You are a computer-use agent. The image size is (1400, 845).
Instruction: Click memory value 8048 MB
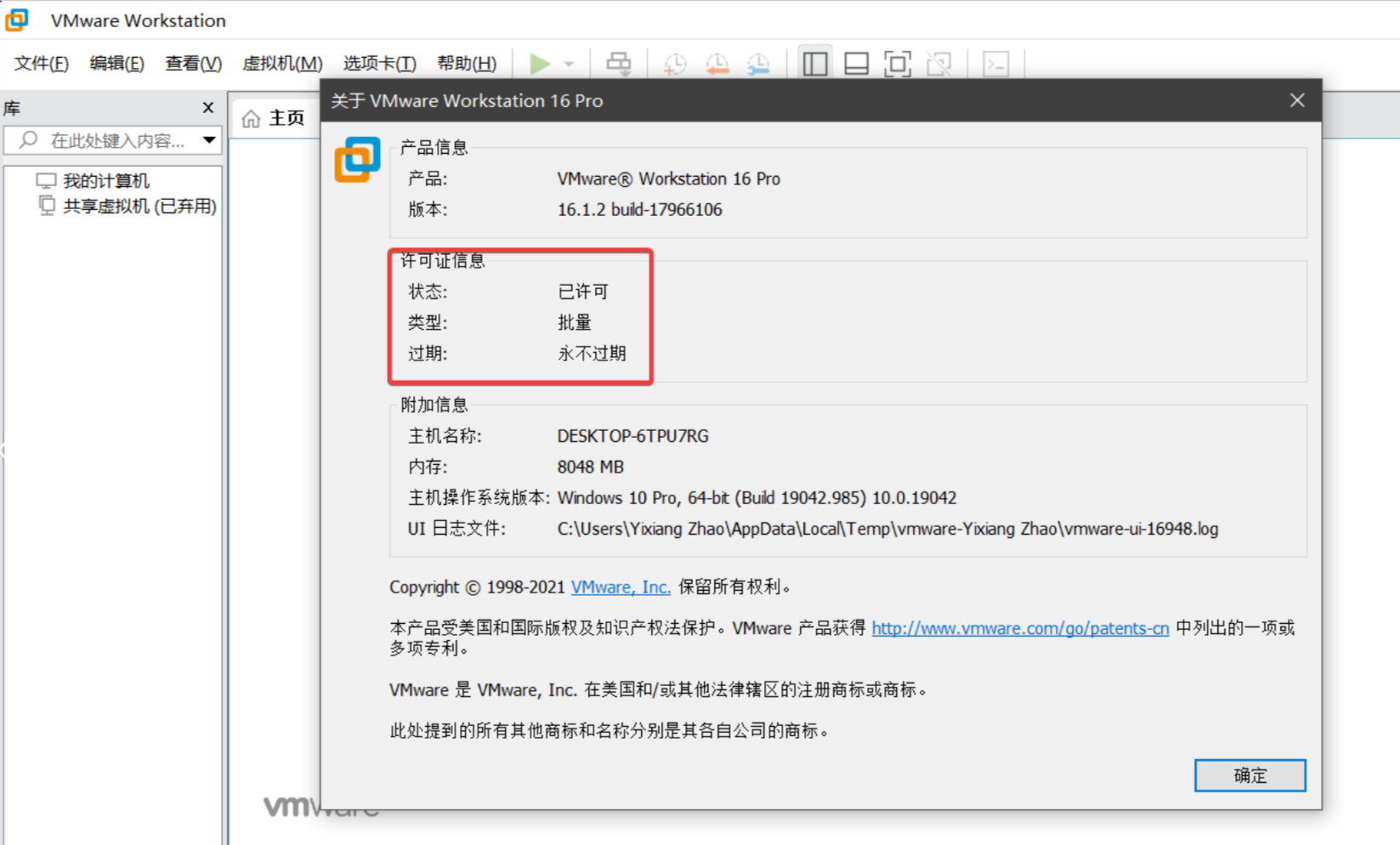coord(591,467)
